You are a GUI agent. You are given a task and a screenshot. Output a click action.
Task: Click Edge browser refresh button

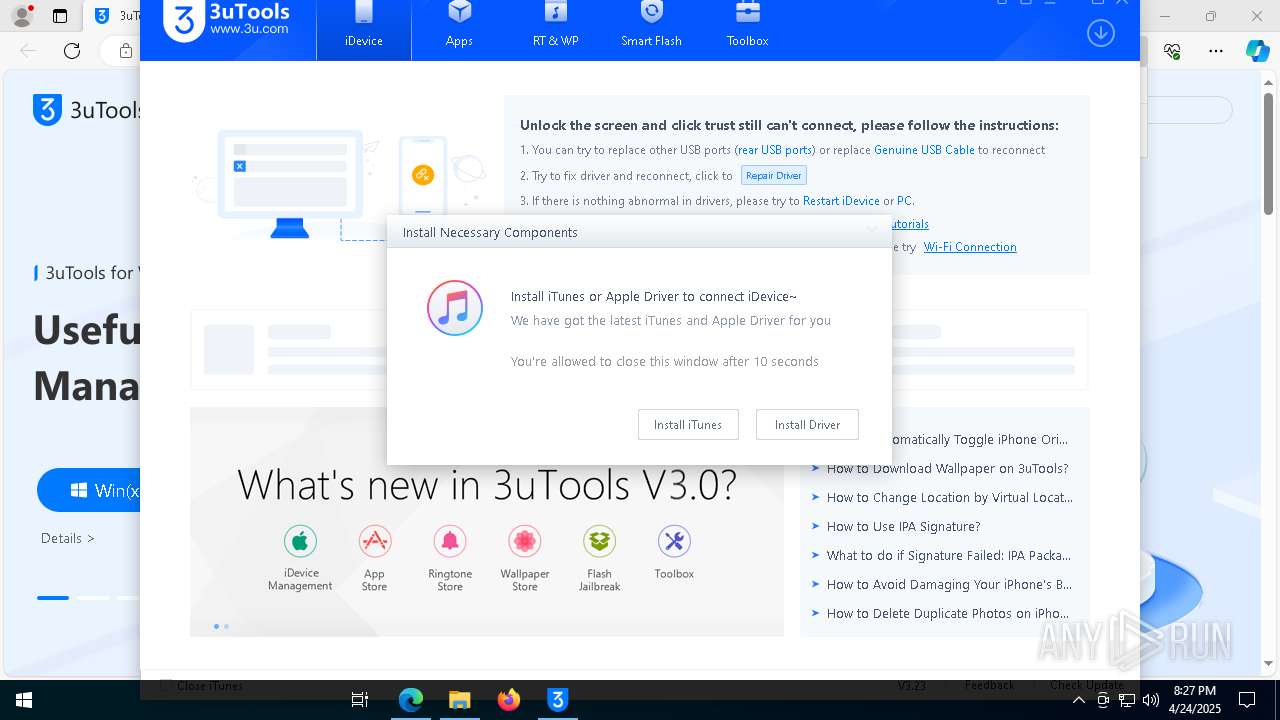point(72,51)
